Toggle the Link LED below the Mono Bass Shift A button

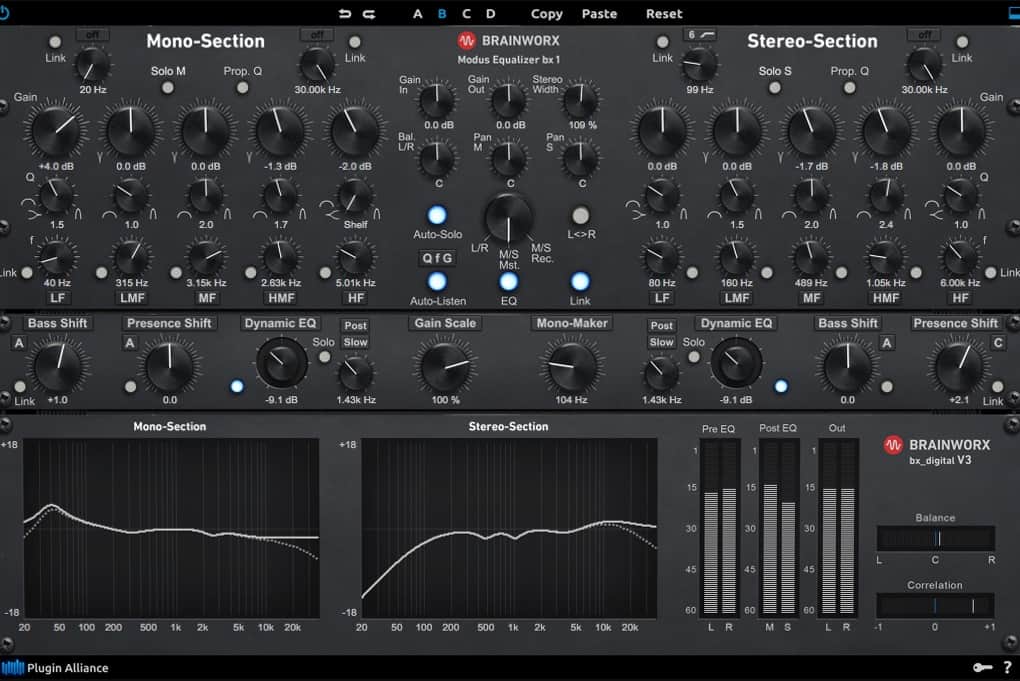[20, 387]
